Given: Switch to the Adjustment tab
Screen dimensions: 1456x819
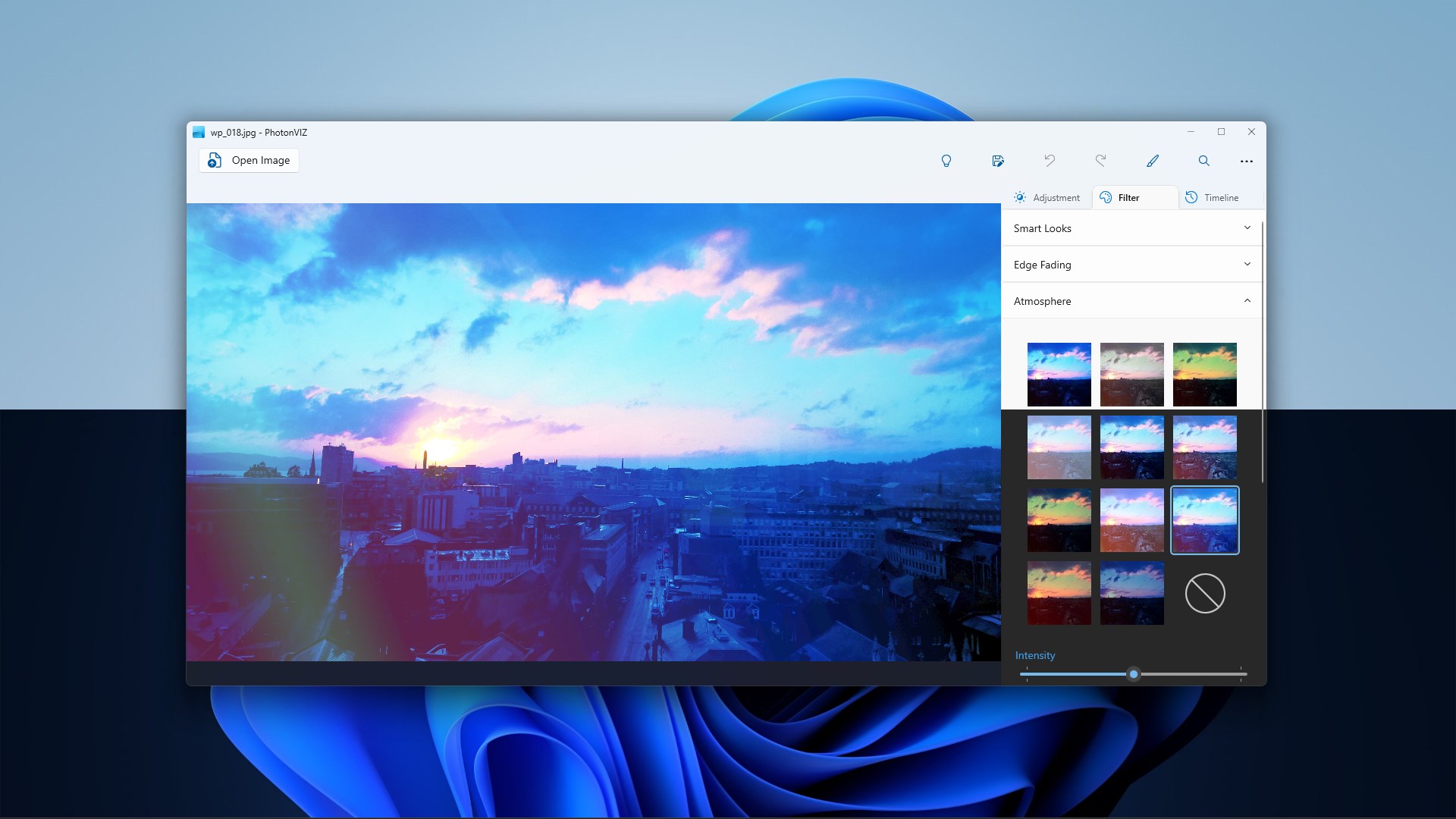Looking at the screenshot, I should point(1047,197).
